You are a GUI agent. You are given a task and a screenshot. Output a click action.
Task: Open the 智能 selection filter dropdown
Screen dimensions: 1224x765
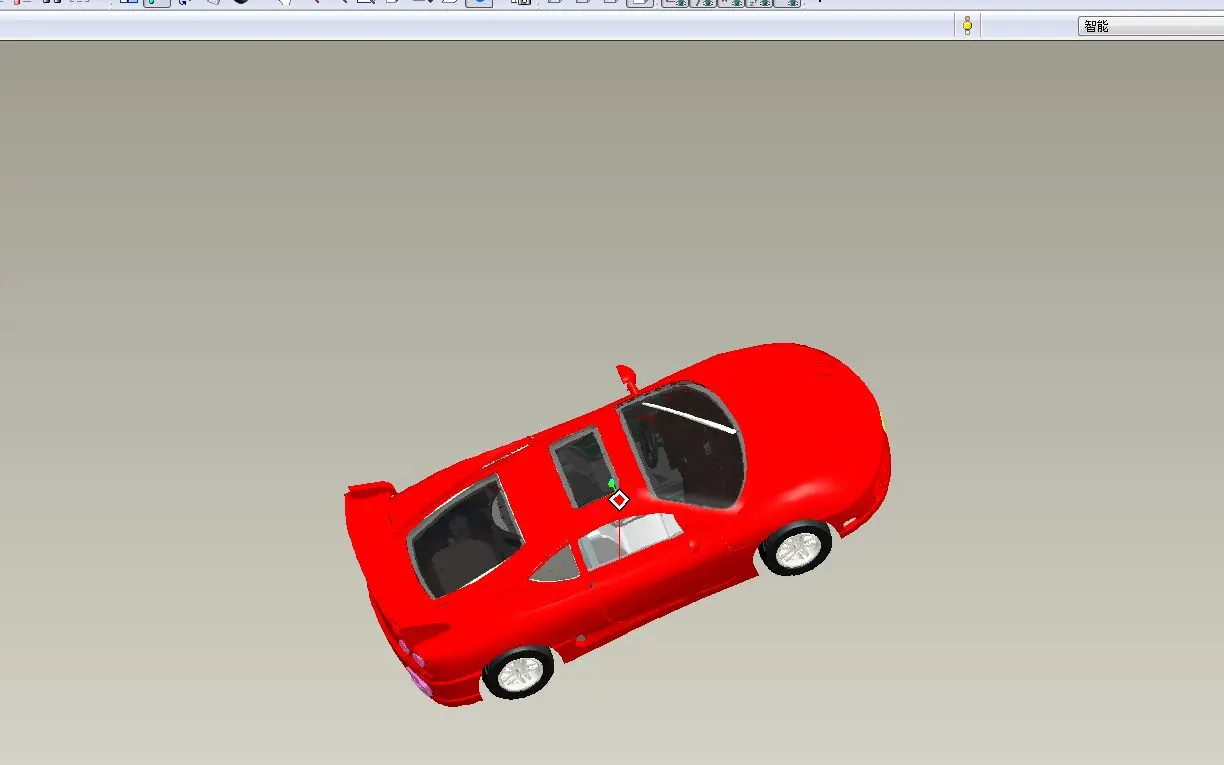click(1150, 26)
